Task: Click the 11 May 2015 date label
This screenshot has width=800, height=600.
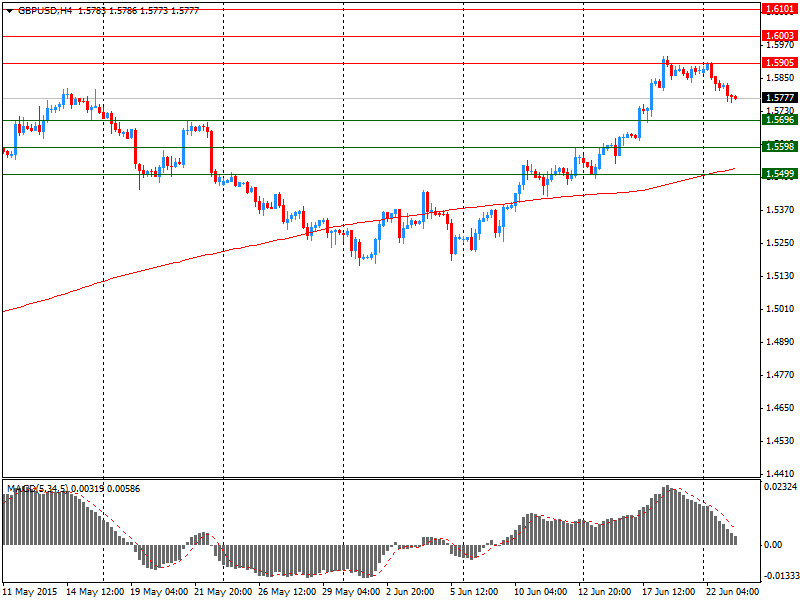Action: coord(32,592)
